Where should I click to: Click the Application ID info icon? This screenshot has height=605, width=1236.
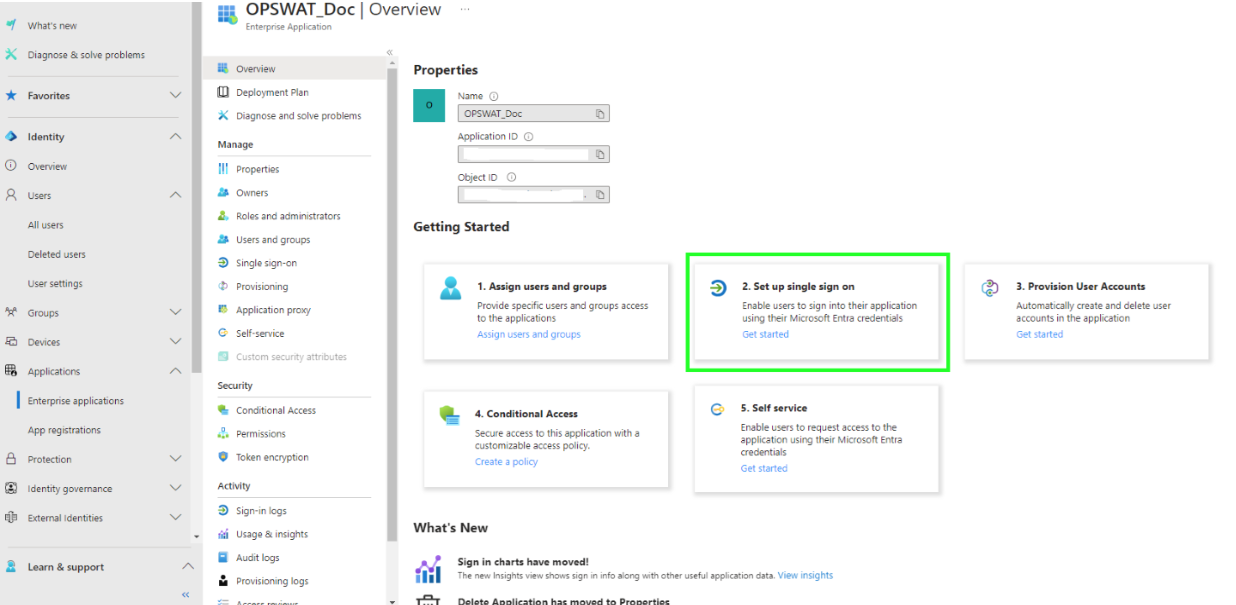click(529, 137)
